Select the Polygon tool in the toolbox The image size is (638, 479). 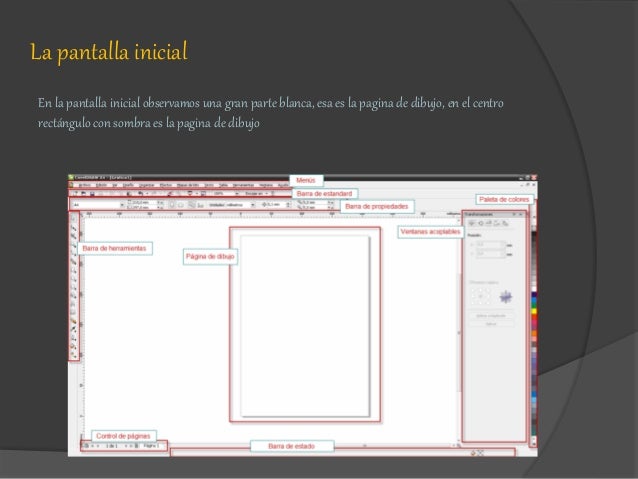pyautogui.click(x=73, y=288)
